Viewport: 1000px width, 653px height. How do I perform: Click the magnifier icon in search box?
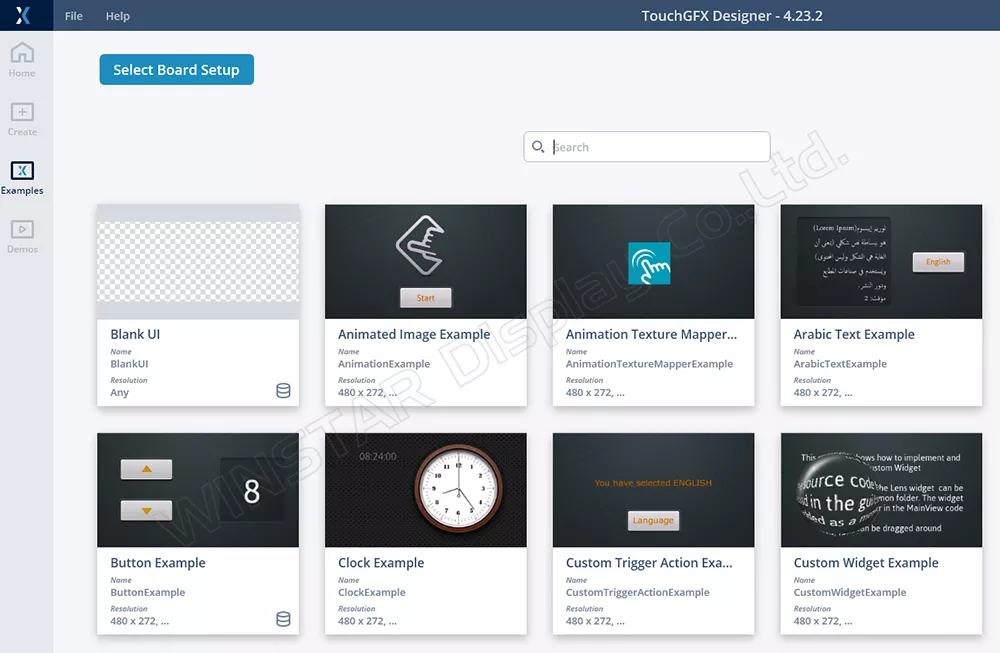[538, 147]
